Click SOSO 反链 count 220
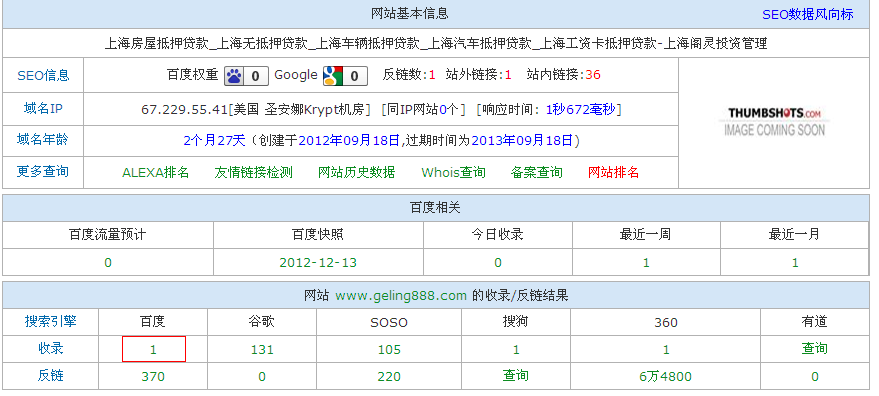Image resolution: width=879 pixels, height=396 pixels. coord(389,376)
